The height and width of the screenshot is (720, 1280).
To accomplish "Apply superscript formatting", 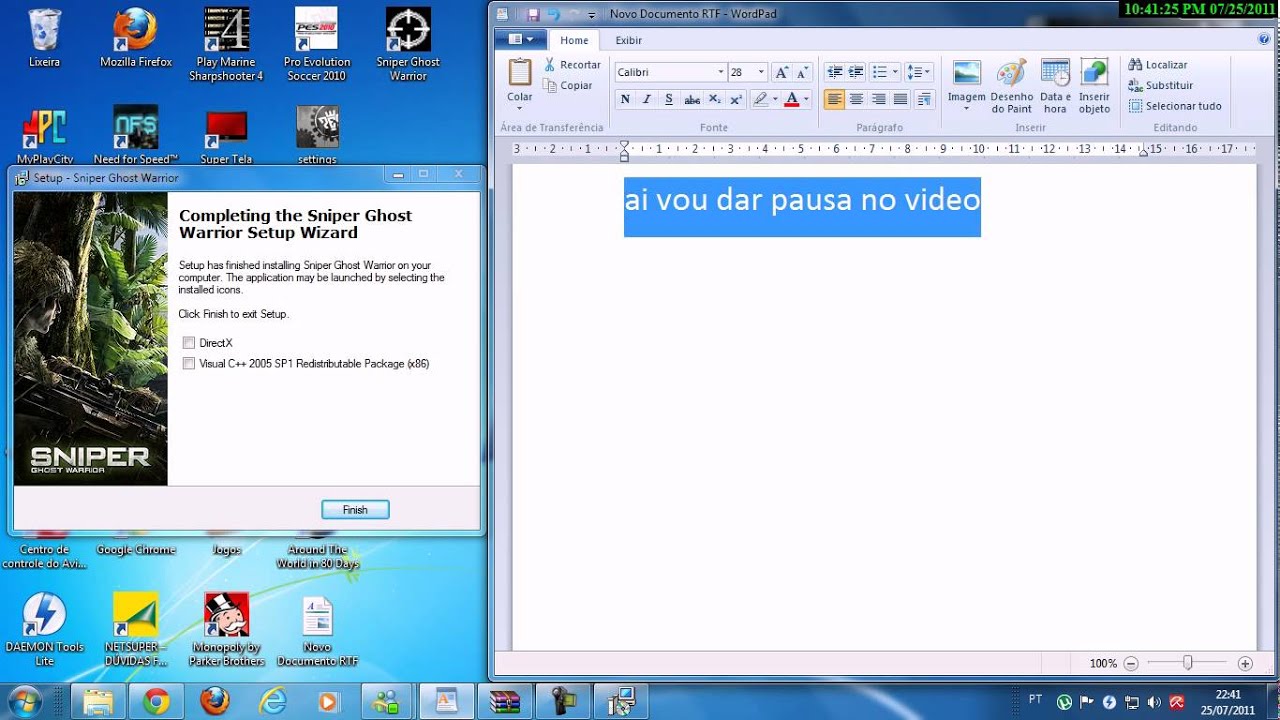I will click(x=736, y=99).
